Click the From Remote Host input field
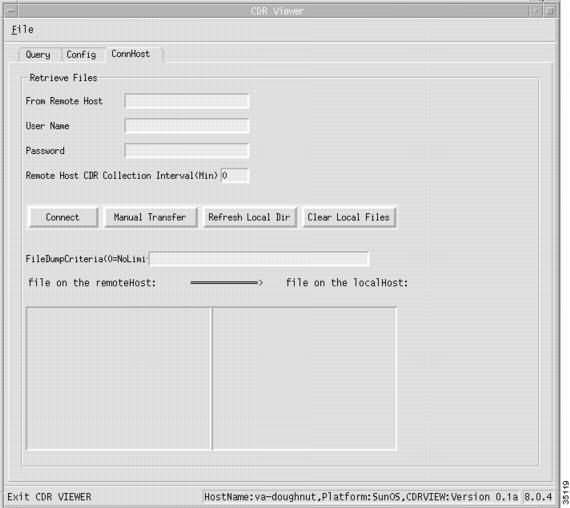This screenshot has height=508, width=570. (x=187, y=101)
